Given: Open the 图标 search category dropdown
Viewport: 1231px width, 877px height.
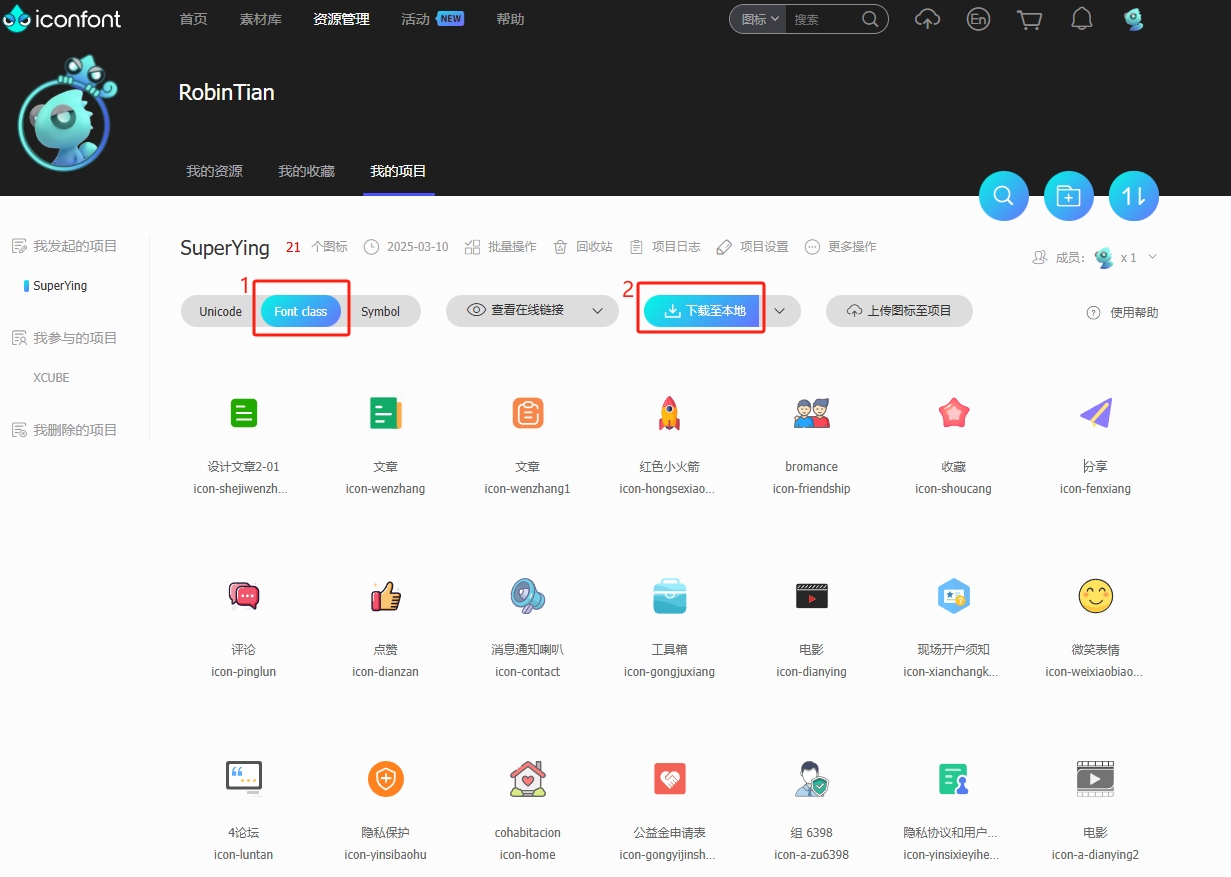Looking at the screenshot, I should coord(757,18).
